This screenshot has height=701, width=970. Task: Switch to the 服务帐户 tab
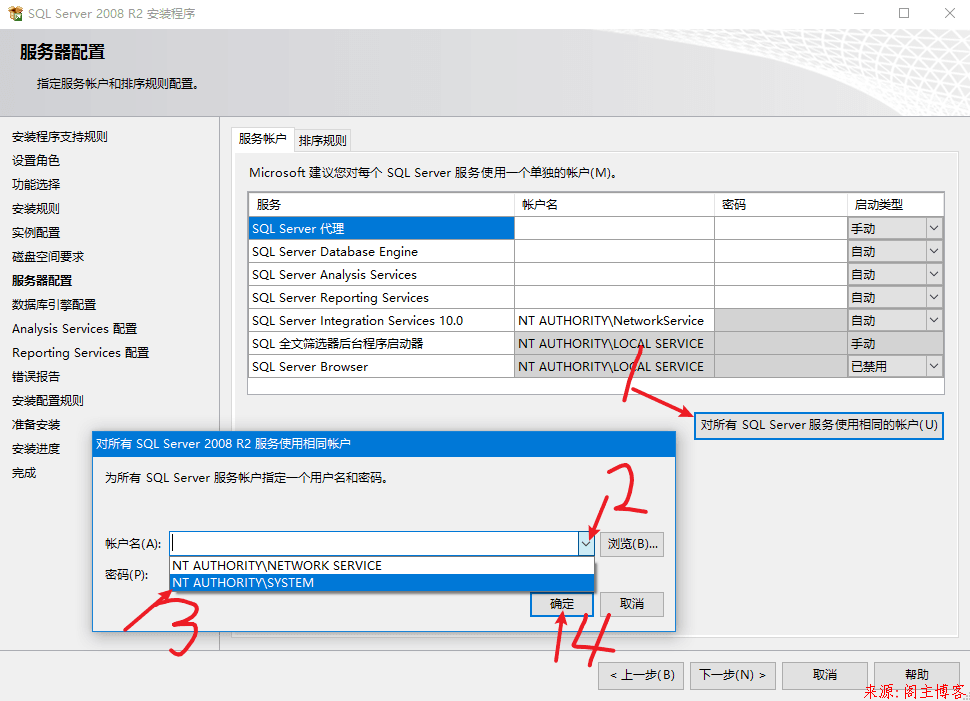[262, 139]
